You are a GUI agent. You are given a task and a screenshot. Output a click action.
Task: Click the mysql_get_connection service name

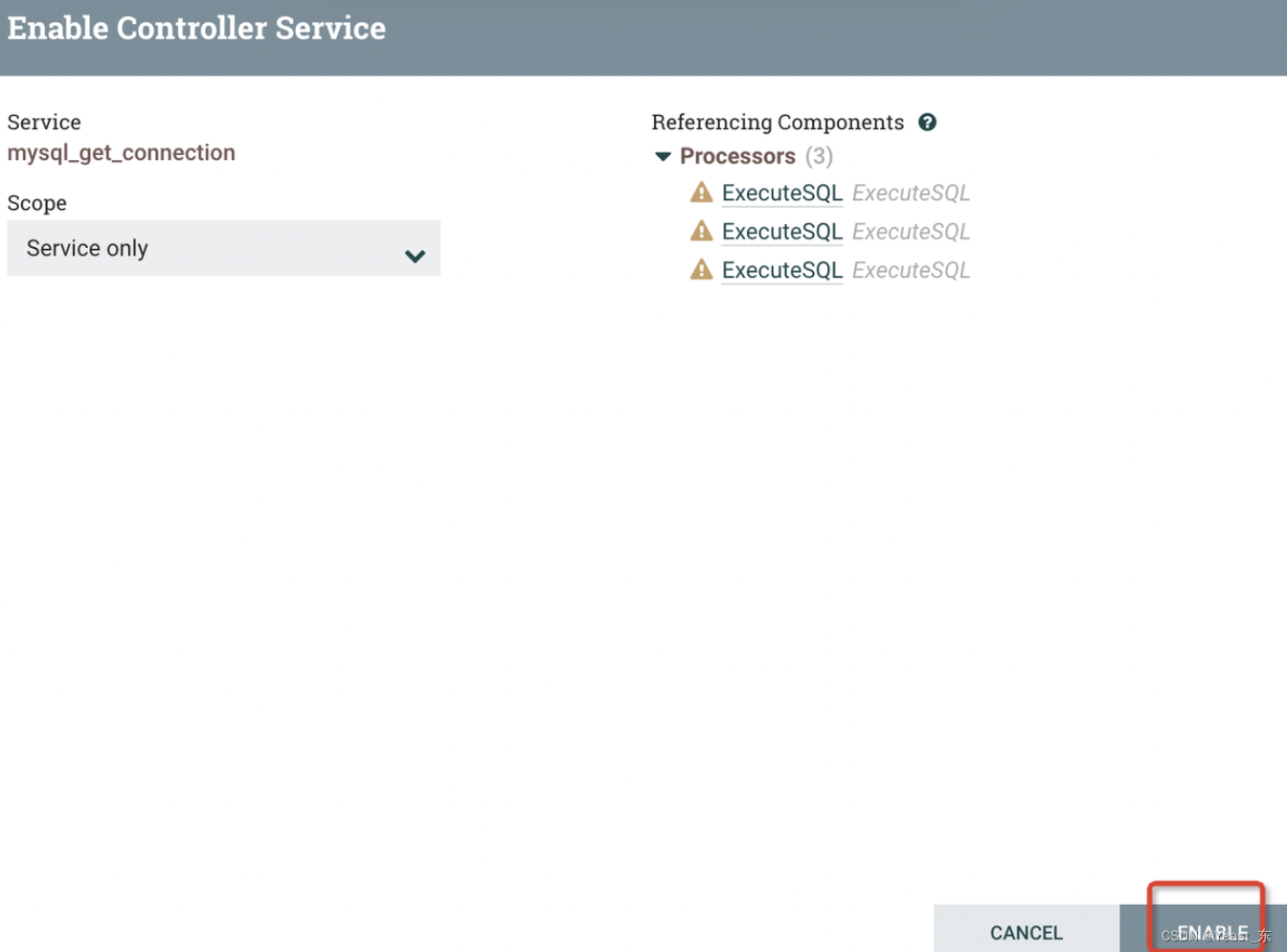click(x=121, y=153)
